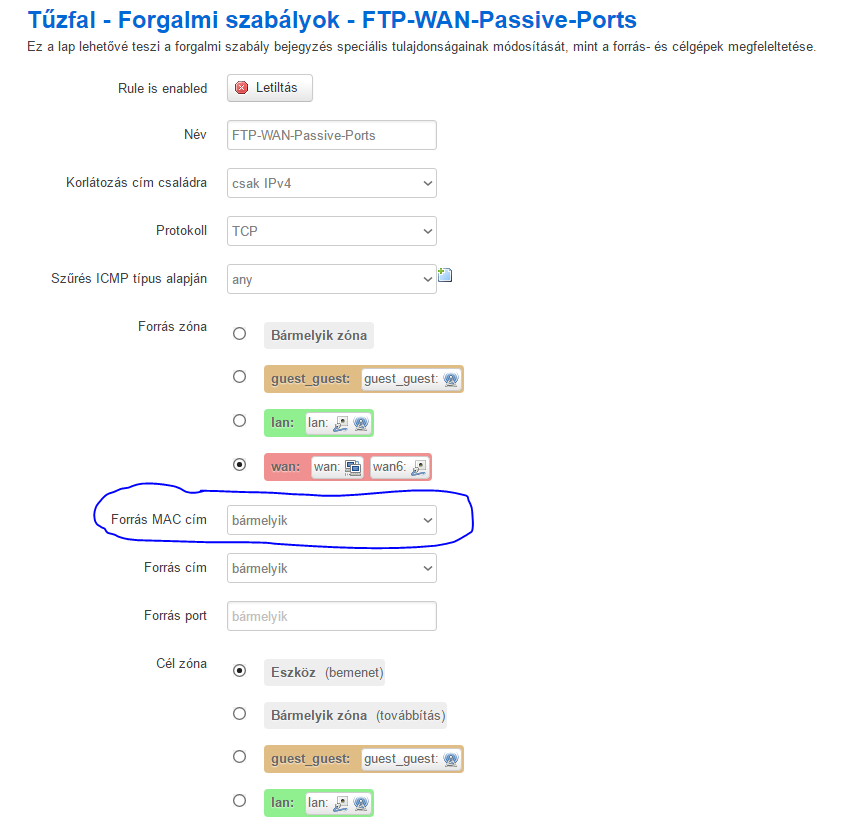Open the 'Korlátozás cím családra' dropdown
Screen dimensions: 844x826
332,183
